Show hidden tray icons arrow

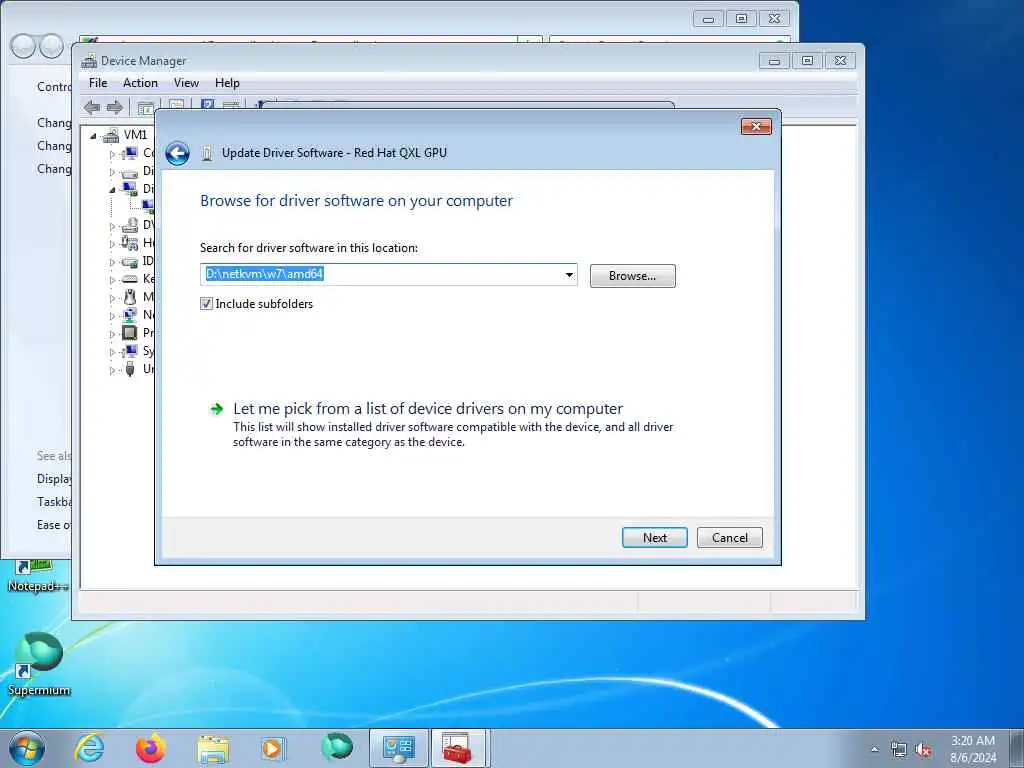pyautogui.click(x=874, y=750)
